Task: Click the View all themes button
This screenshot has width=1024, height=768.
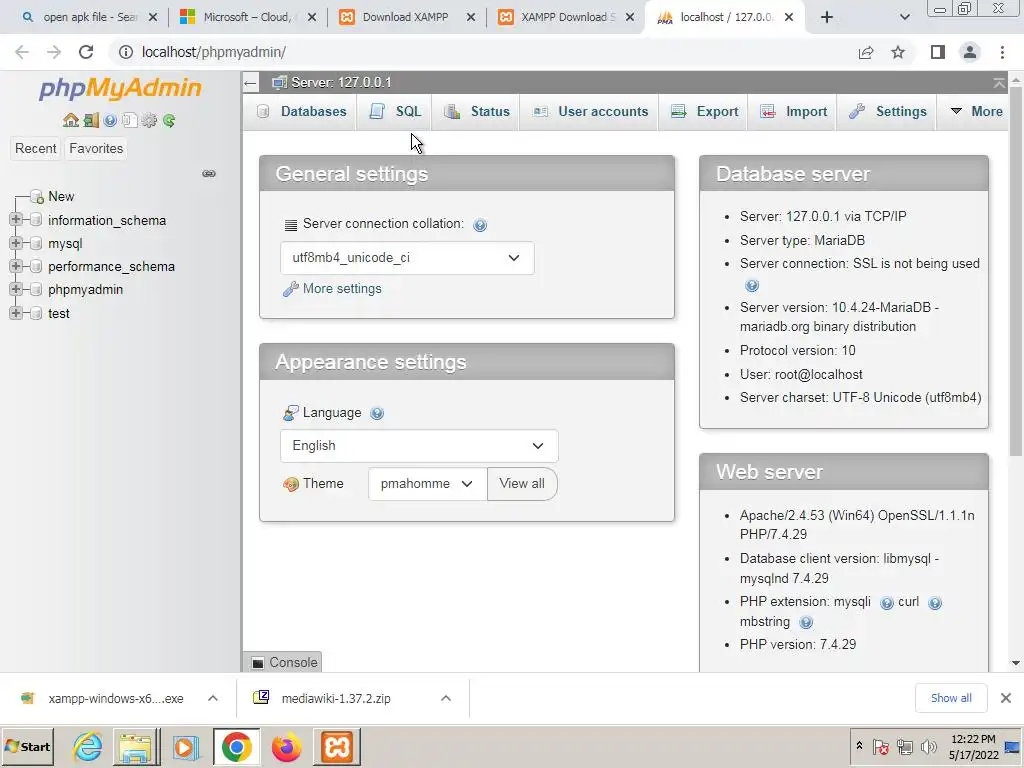Action: coord(522,484)
